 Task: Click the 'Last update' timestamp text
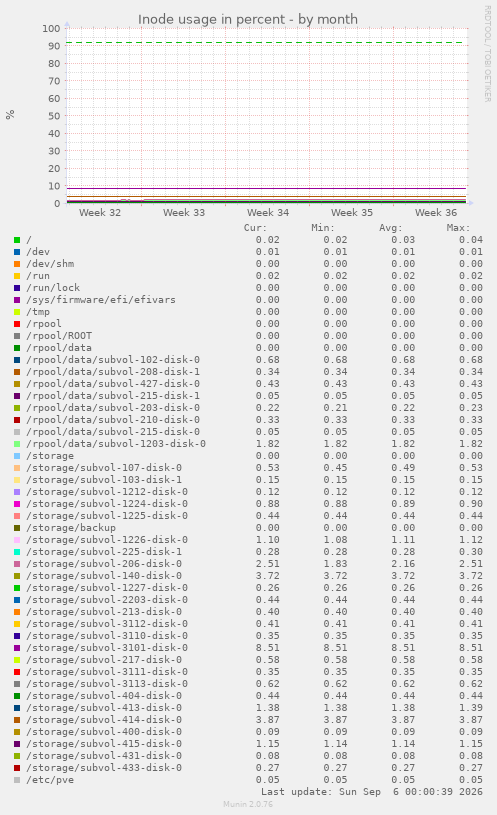point(372,792)
